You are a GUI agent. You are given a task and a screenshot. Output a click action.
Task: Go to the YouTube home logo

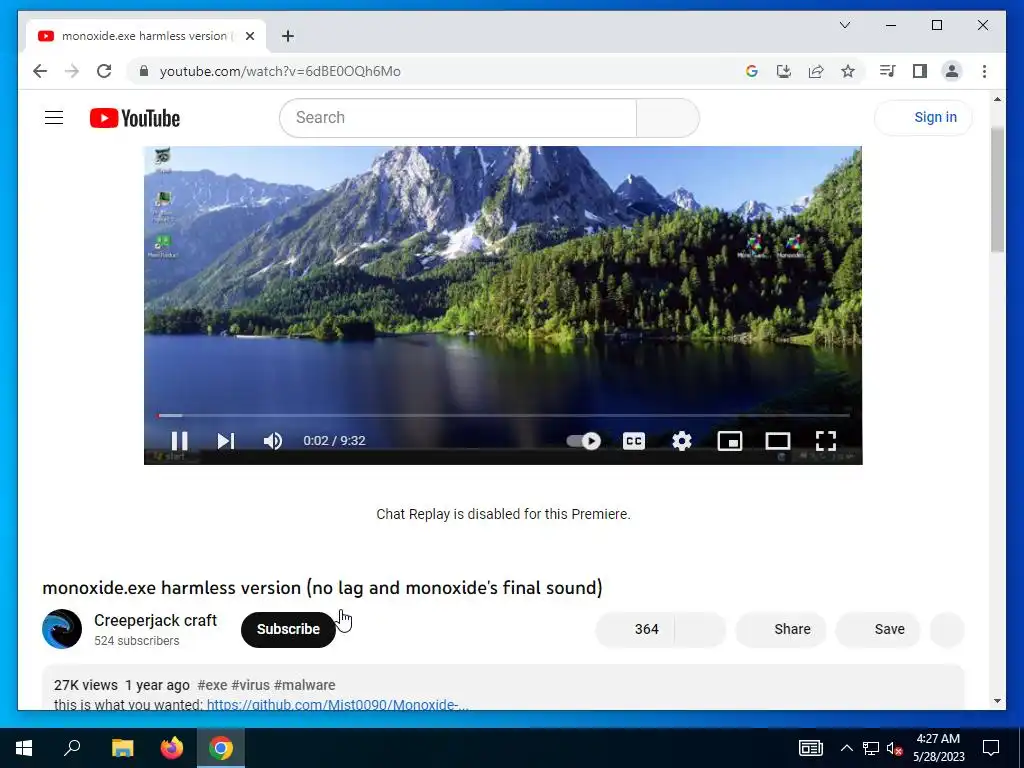tap(135, 118)
